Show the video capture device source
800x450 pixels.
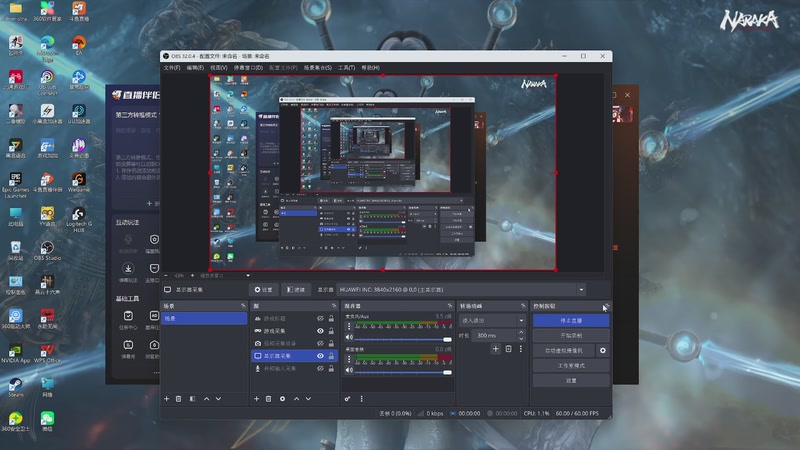[x=320, y=343]
